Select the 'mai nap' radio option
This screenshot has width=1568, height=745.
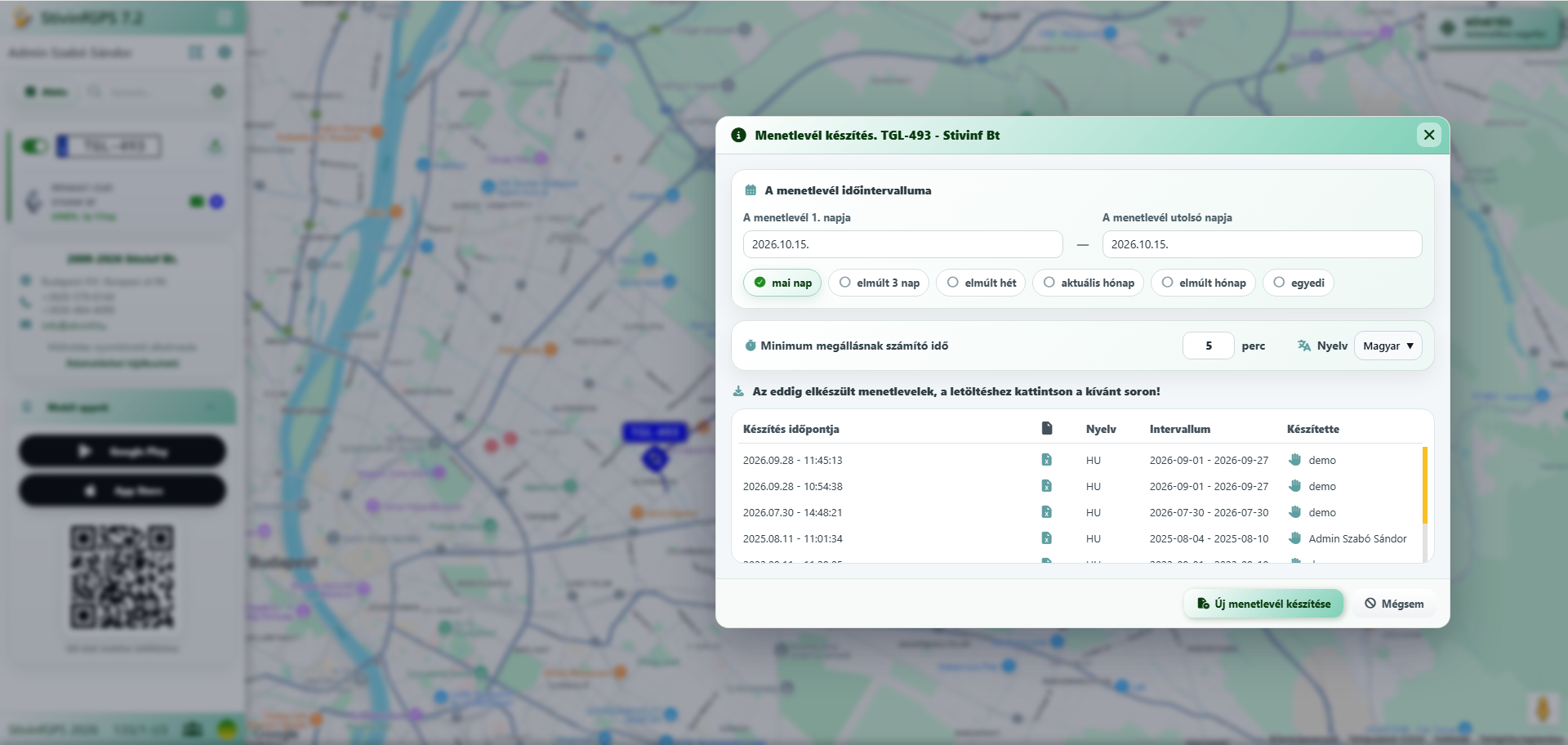[782, 283]
